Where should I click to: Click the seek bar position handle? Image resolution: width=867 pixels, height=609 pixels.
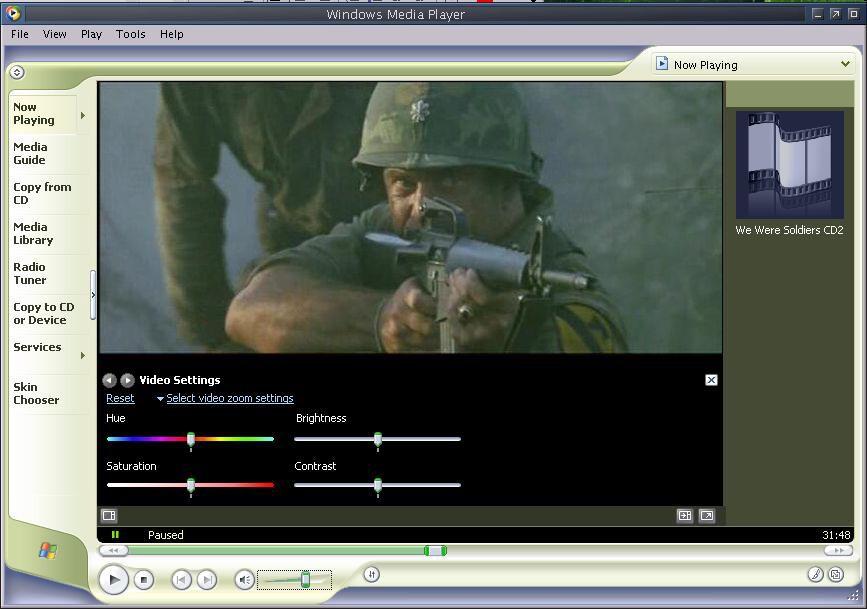pyautogui.click(x=435, y=550)
